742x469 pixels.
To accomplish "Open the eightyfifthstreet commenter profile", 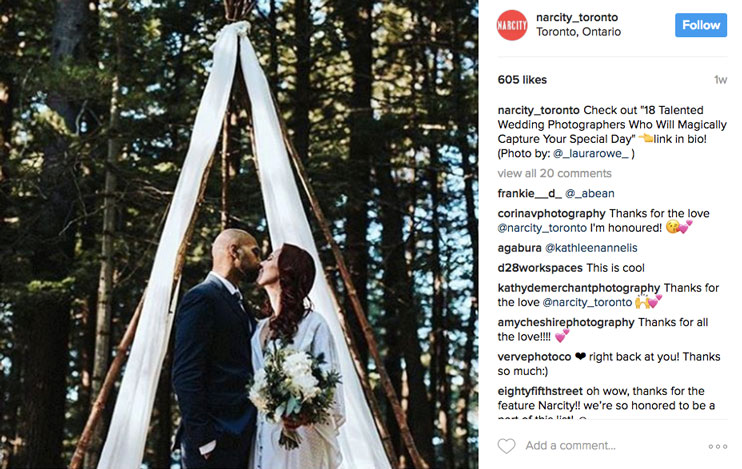I will (540, 391).
